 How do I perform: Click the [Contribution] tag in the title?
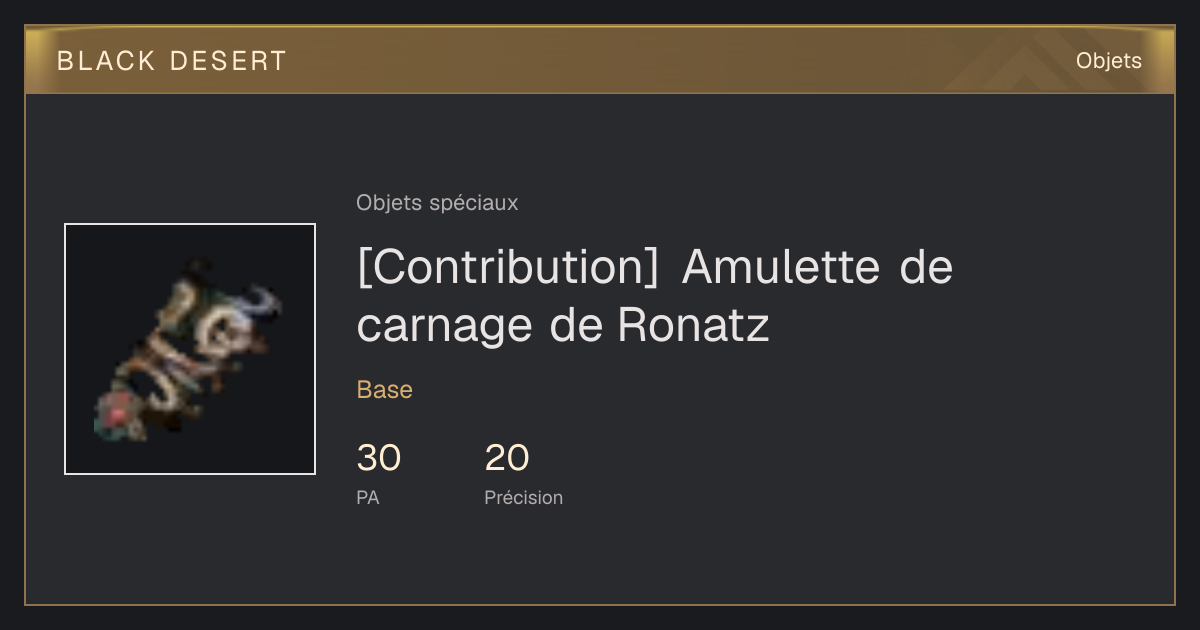pyautogui.click(x=508, y=268)
